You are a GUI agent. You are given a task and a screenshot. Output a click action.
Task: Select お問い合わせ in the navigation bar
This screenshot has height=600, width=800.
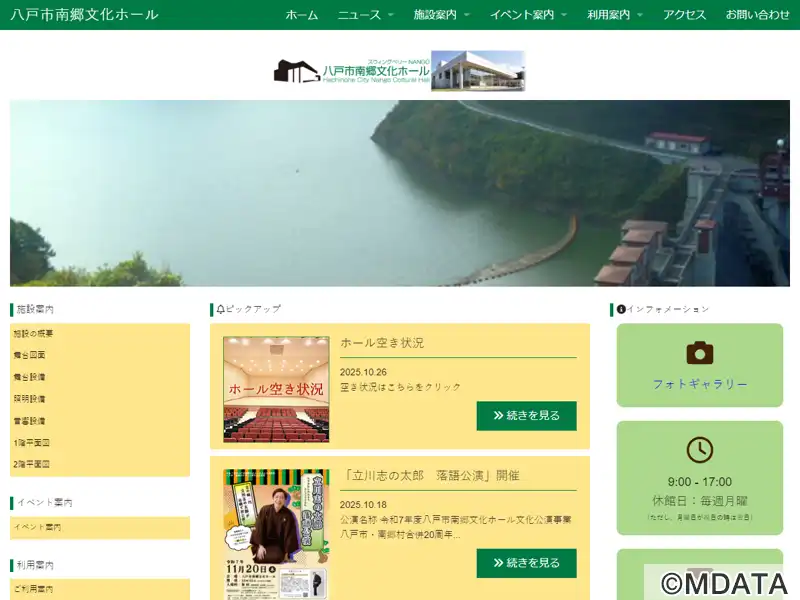tap(757, 15)
